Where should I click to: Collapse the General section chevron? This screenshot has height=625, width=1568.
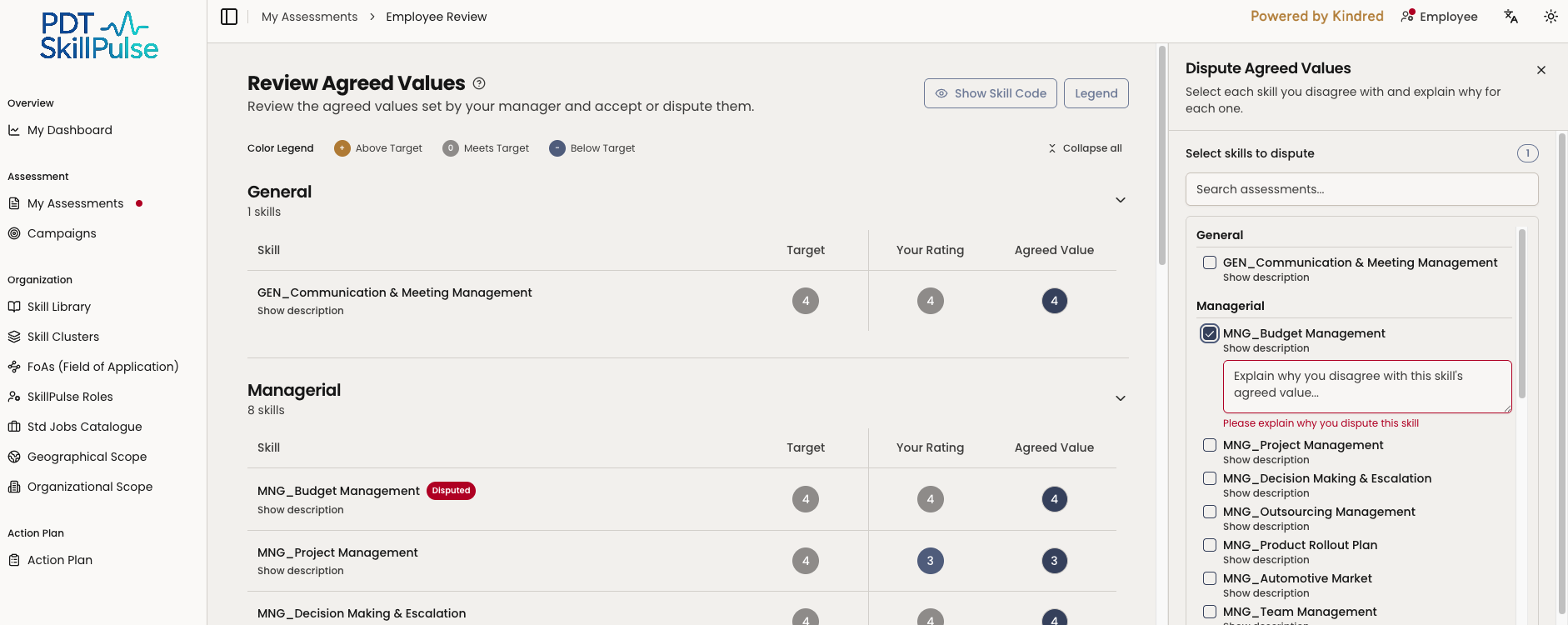click(x=1121, y=200)
